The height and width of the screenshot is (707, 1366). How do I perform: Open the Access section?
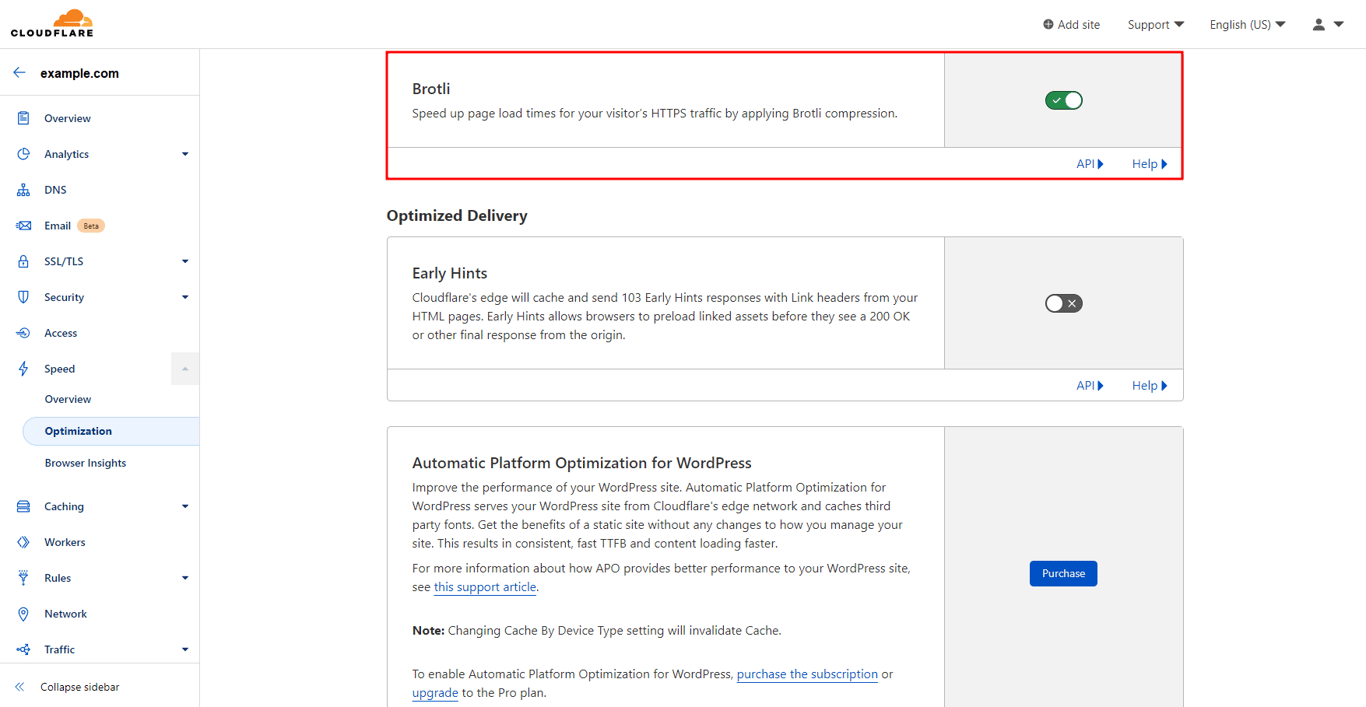pyautogui.click(x=61, y=332)
